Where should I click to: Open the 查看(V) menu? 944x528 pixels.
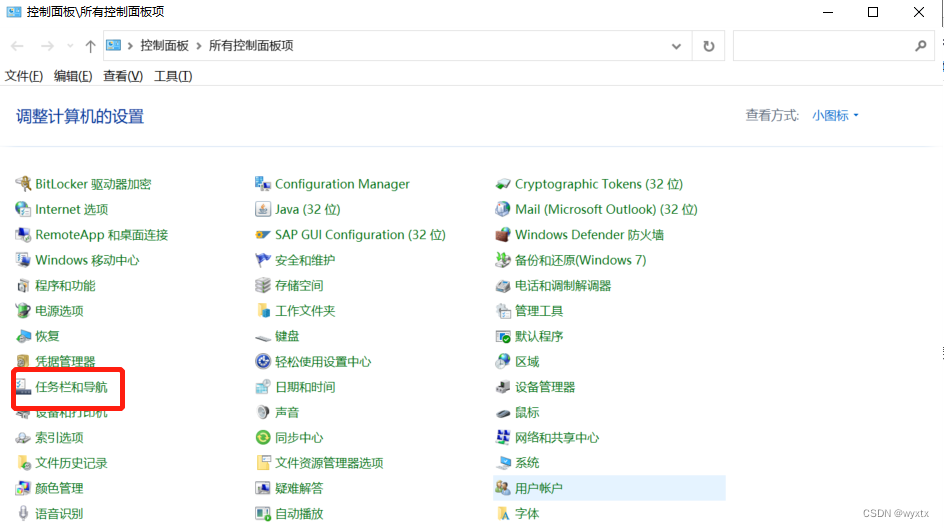coord(123,76)
